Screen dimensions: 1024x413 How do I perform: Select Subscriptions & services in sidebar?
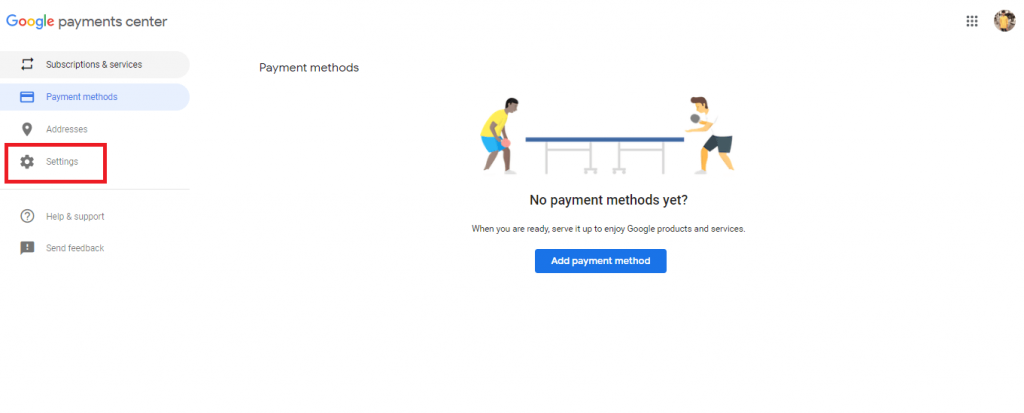(x=95, y=65)
